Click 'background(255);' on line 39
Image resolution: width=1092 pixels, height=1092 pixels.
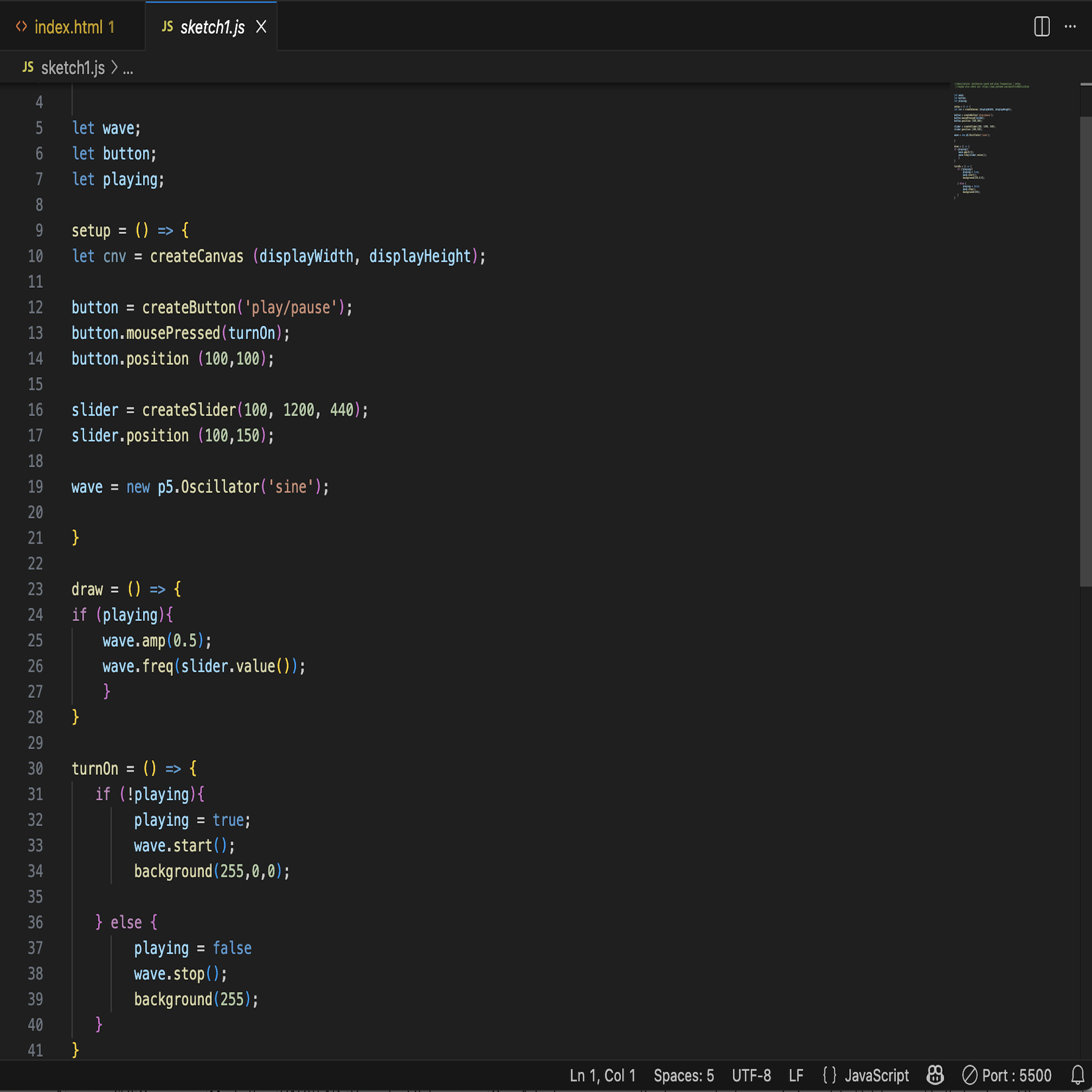pyautogui.click(x=196, y=1000)
